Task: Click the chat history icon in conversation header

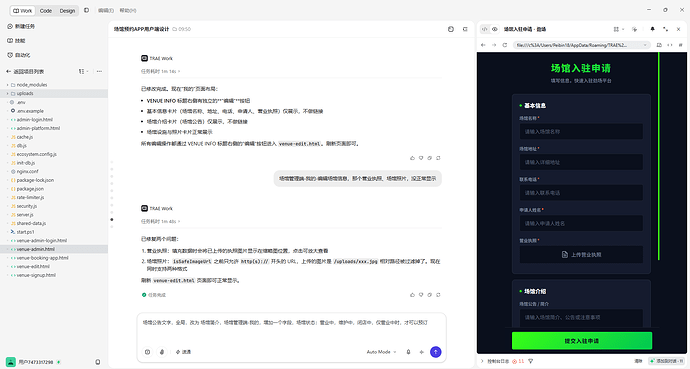Action: (451, 29)
